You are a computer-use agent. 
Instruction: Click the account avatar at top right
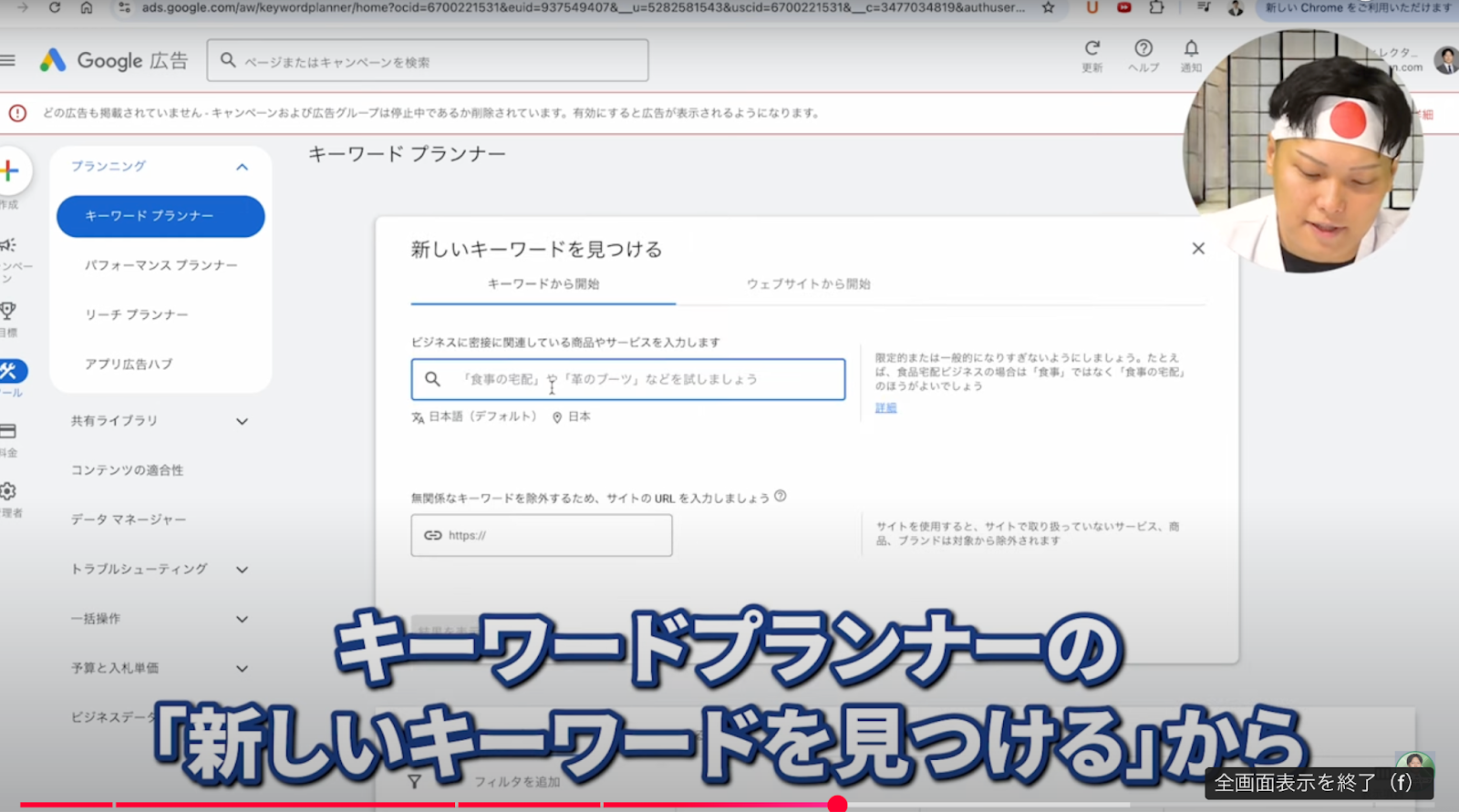click(1445, 60)
